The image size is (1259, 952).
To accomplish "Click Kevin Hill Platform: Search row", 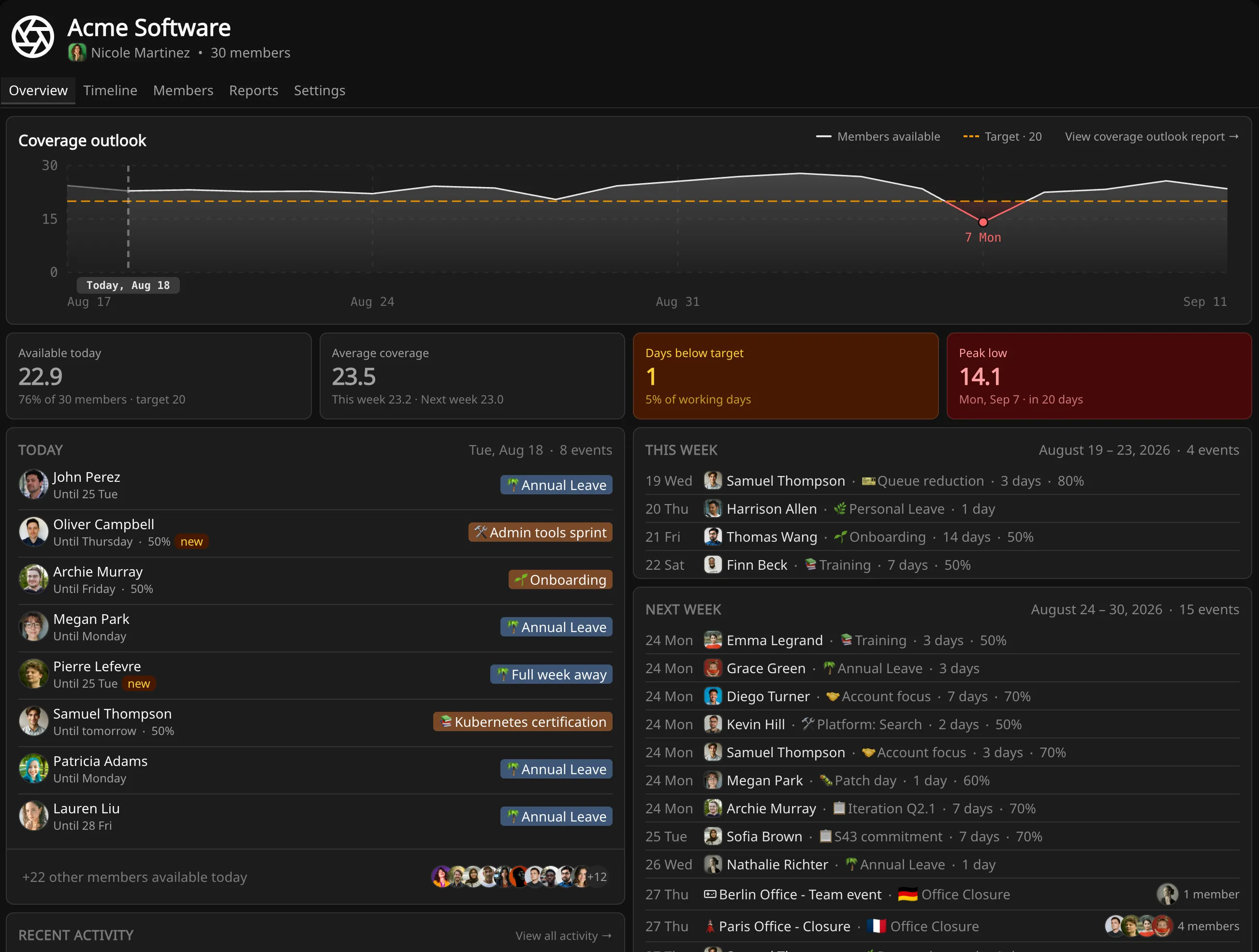I will pos(942,724).
